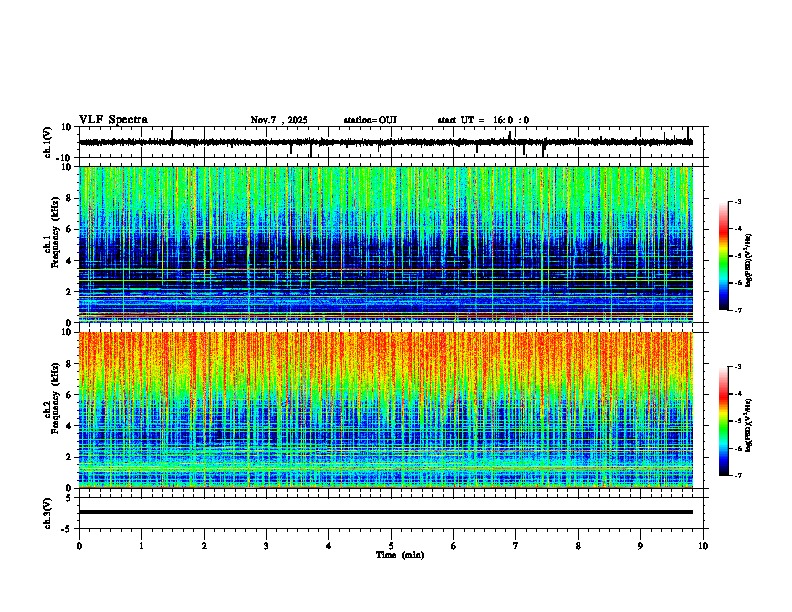Click the "ch.1(V)" waveform axis label

pyautogui.click(x=48, y=142)
